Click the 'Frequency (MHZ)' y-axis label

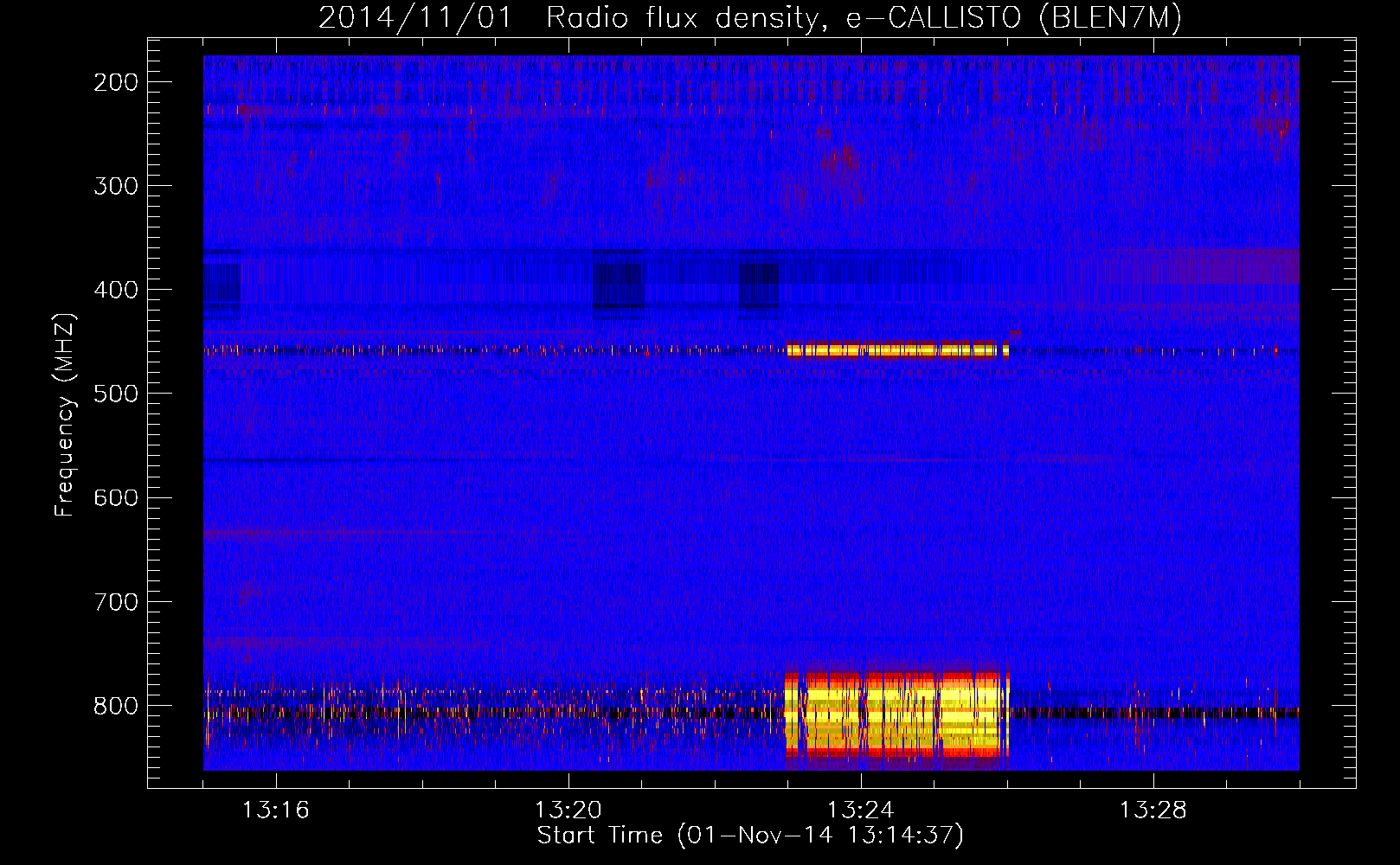pos(65,414)
